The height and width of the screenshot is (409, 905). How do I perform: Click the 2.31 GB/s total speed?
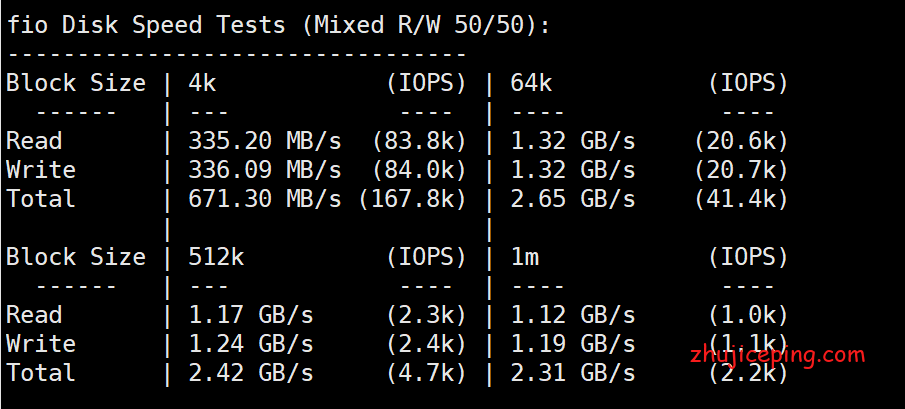[x=573, y=373]
